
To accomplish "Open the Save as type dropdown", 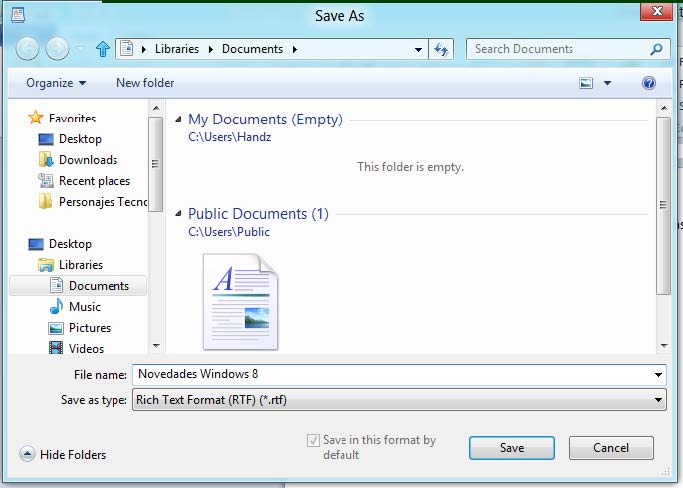I will click(x=398, y=400).
